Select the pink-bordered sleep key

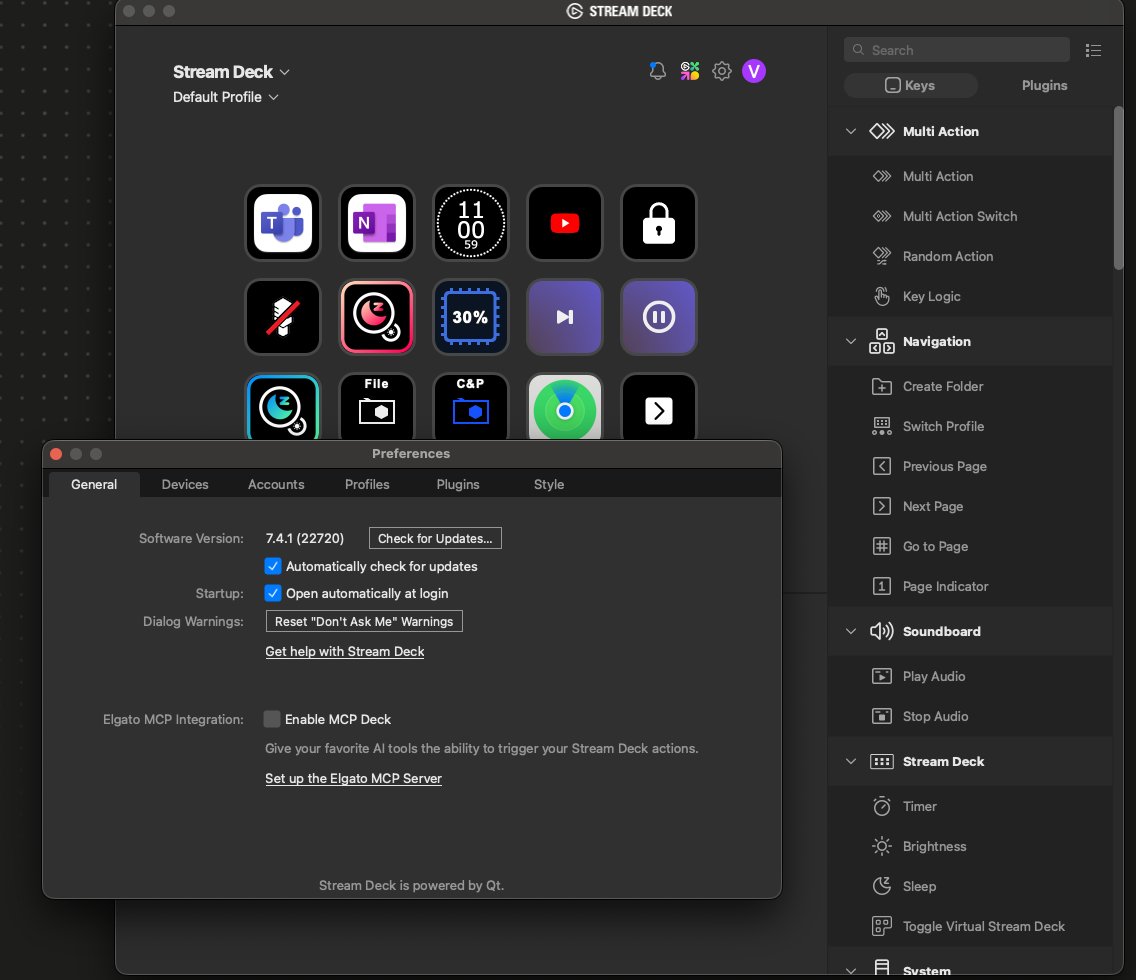[x=377, y=317]
